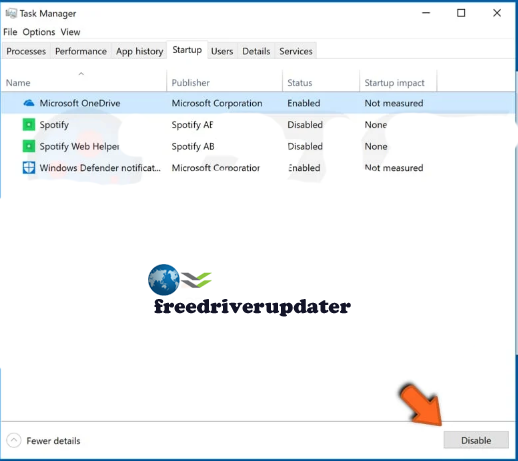Close the Task Manager window
The width and height of the screenshot is (518, 461).
[497, 13]
